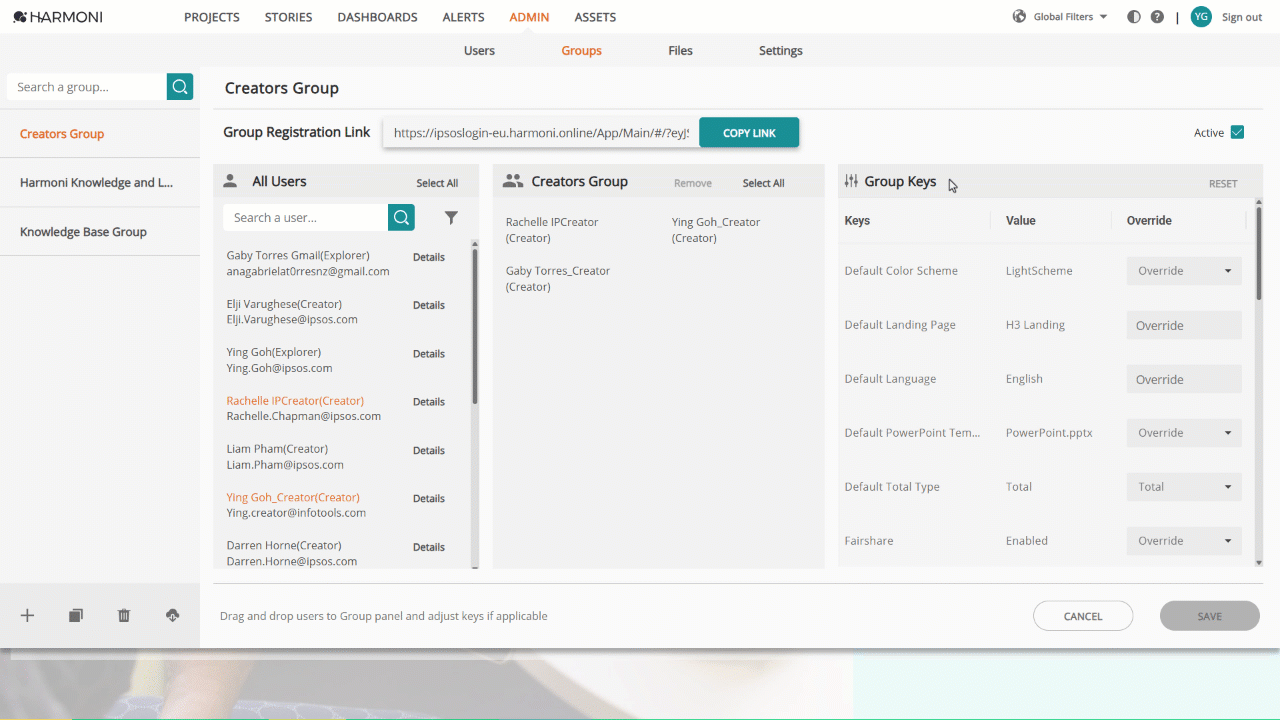Expand Default Color Scheme override dropdown

(x=1184, y=271)
